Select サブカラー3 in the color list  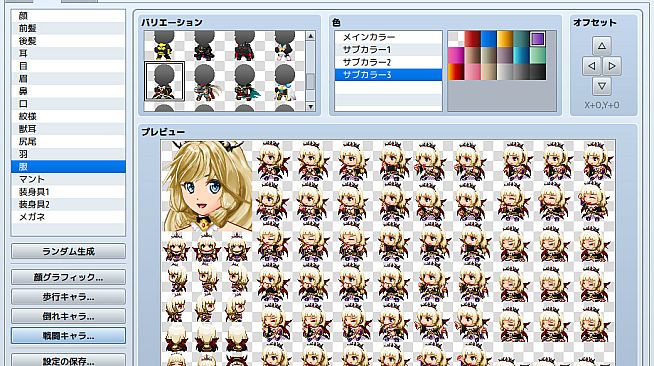tap(388, 75)
